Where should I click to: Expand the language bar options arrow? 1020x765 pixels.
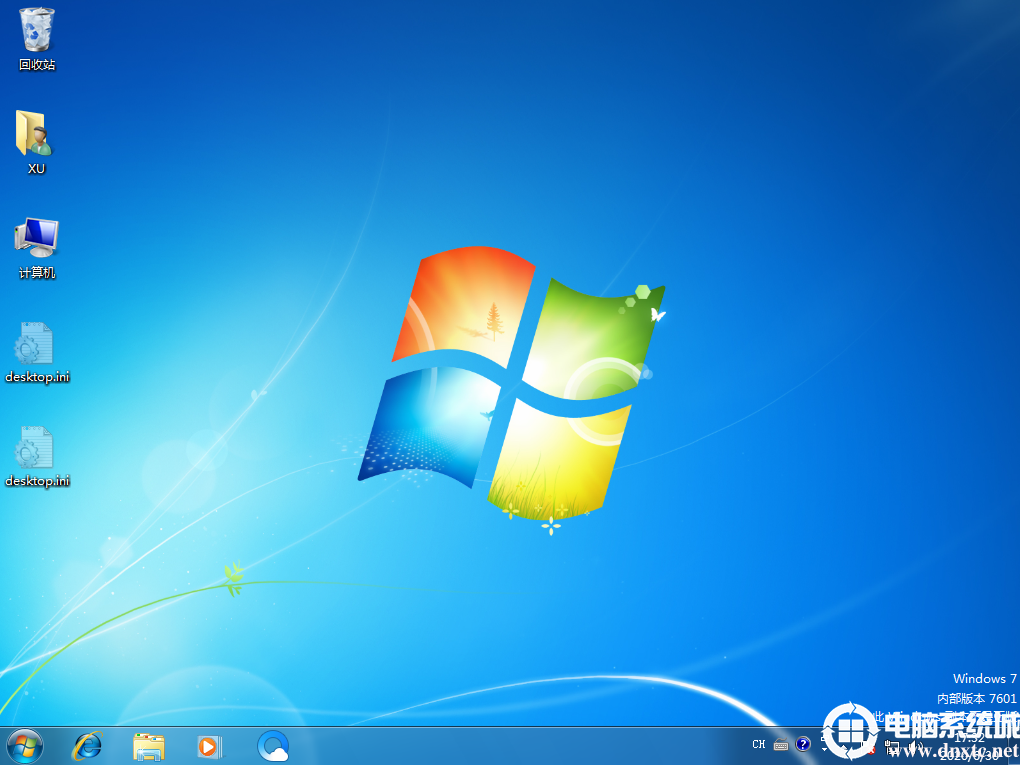(x=824, y=749)
